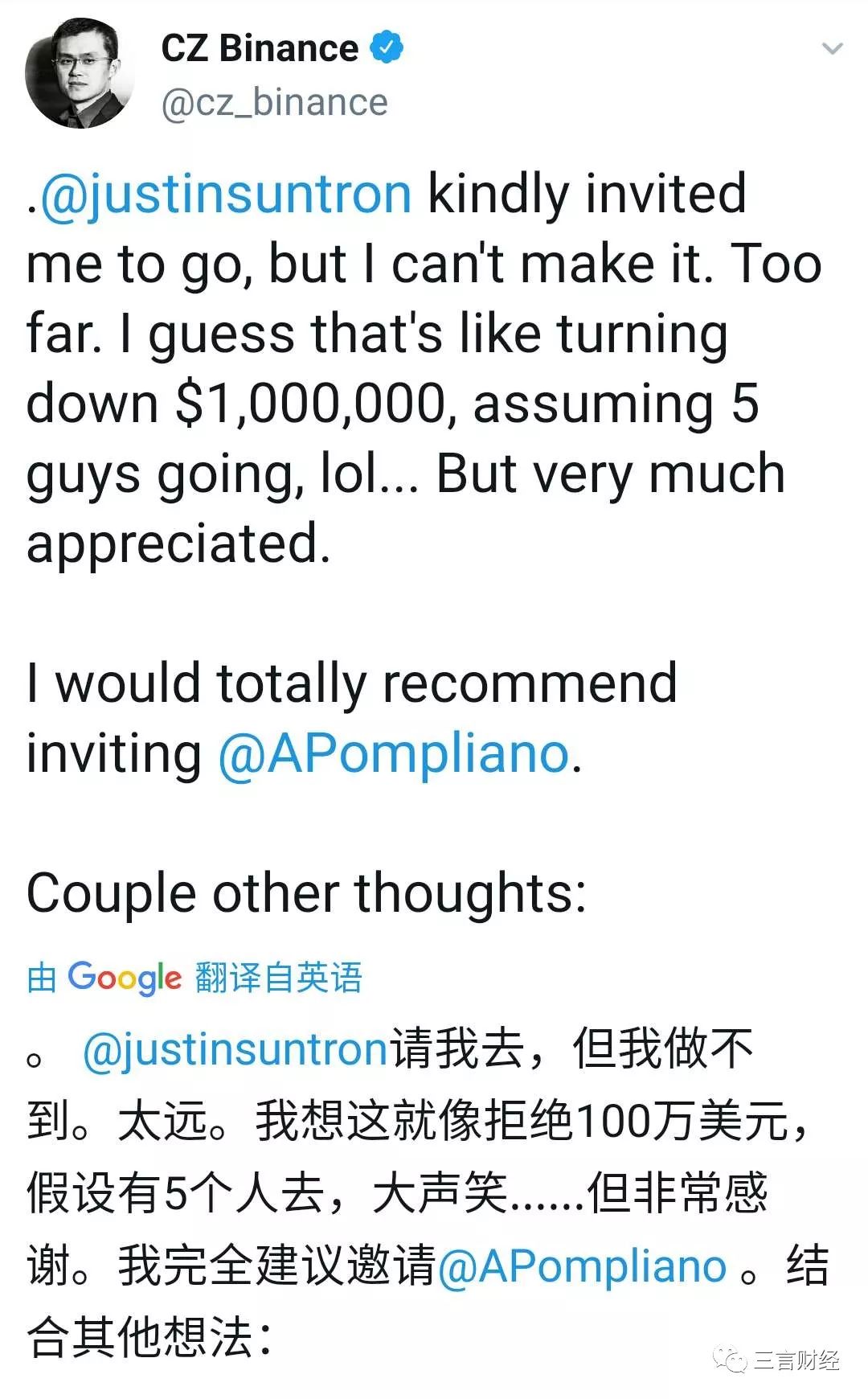Image resolution: width=868 pixels, height=1399 pixels.
Task: Open @justinsuntron mention in Chinese translation
Action: 236,1049
